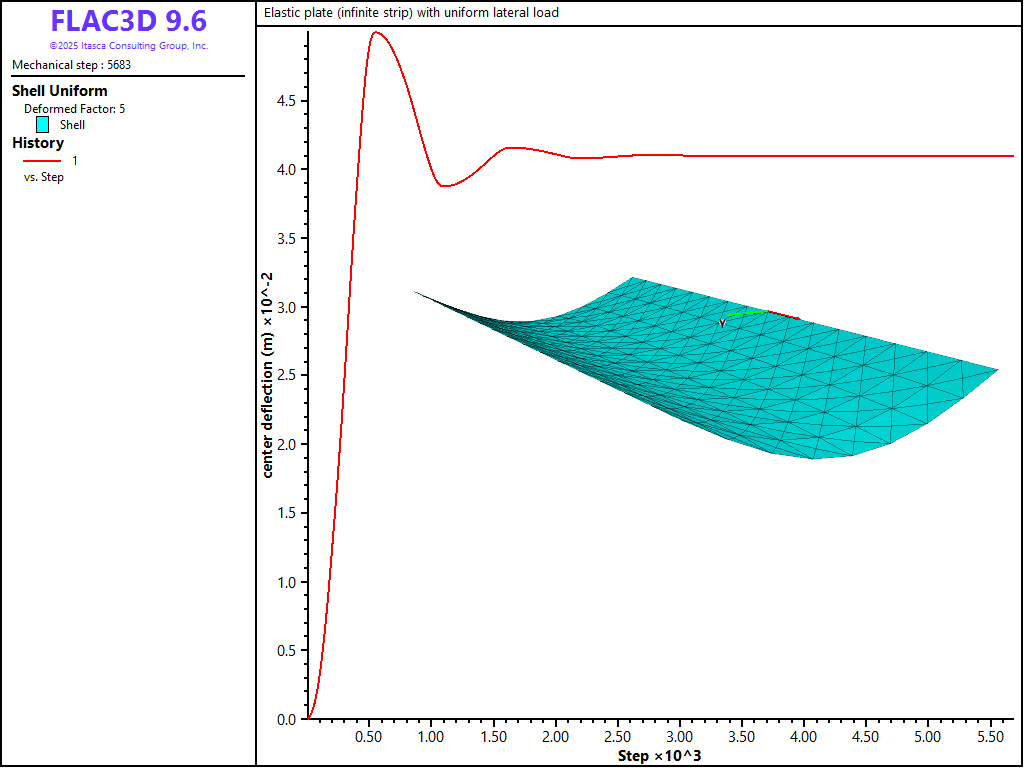The height and width of the screenshot is (768, 1024).
Task: Click the Deformed Factor: 5 entry
Action: [75, 108]
